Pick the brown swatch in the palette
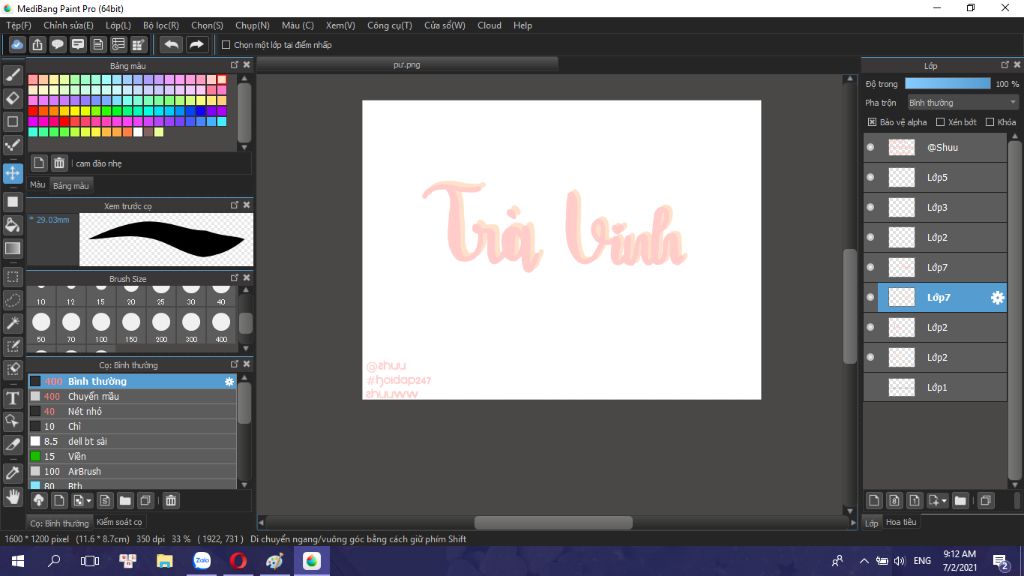The image size is (1024, 576). (148, 132)
